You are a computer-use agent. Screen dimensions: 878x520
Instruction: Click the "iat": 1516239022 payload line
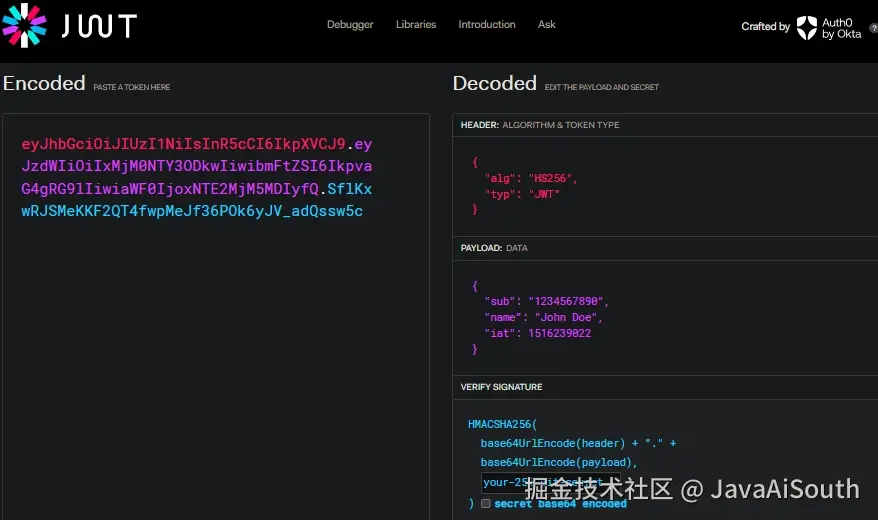(538, 333)
